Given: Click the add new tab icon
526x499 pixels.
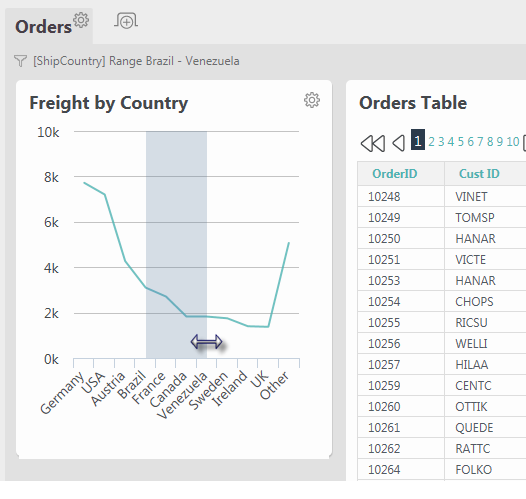Looking at the screenshot, I should (x=126, y=21).
